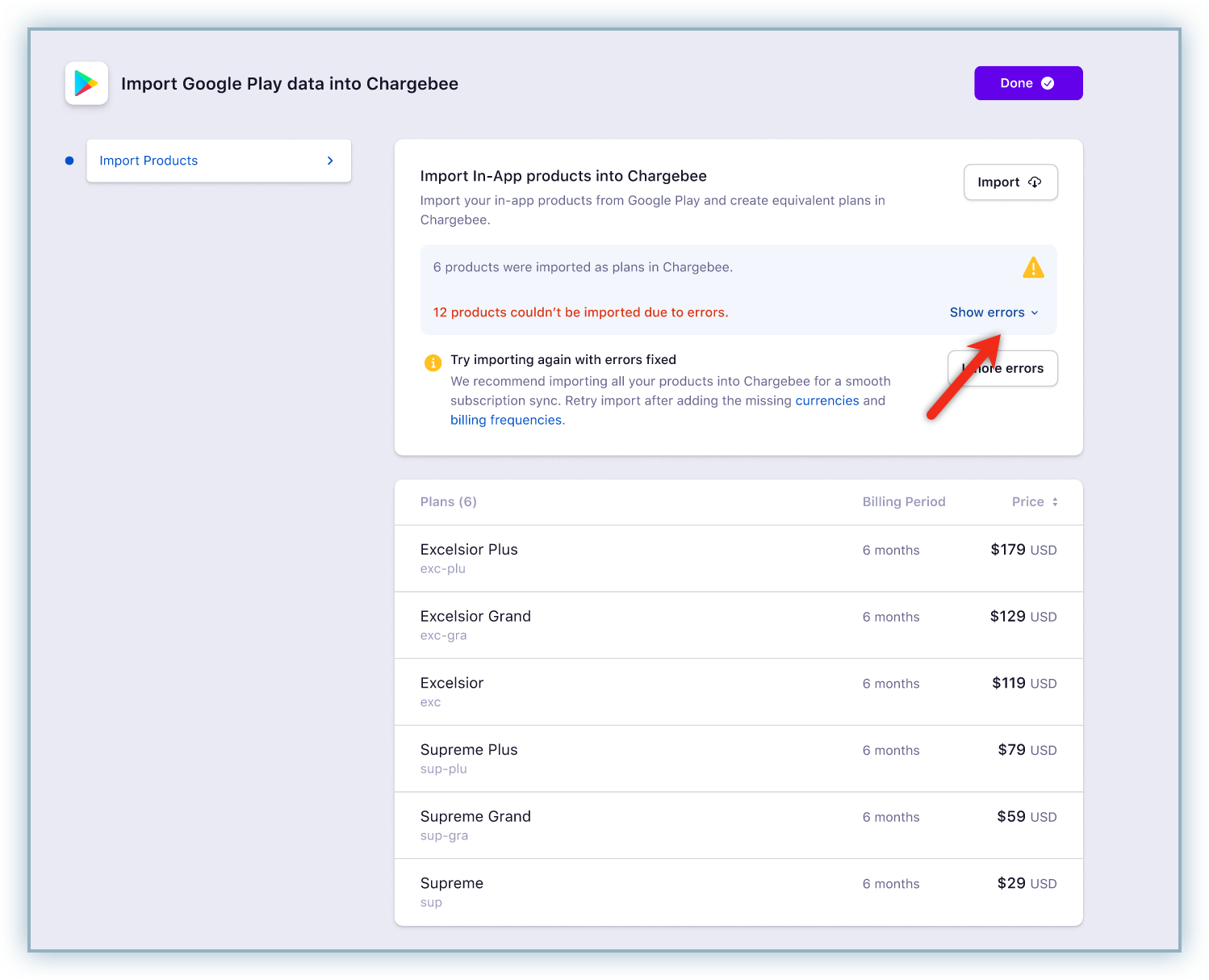Click the Google Play logo icon
Image resolution: width=1209 pixels, height=980 pixels.
point(86,83)
